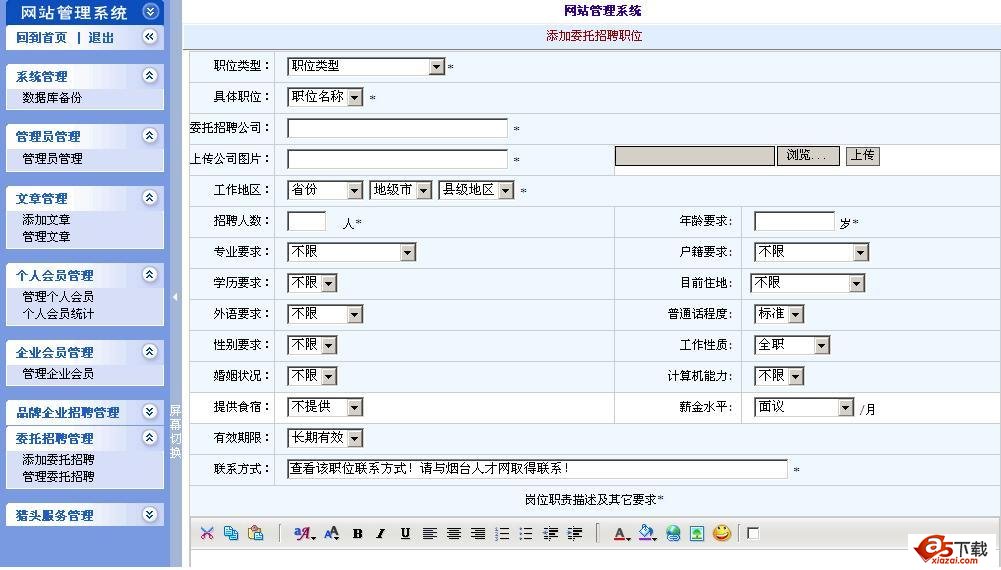Image resolution: width=1001 pixels, height=570 pixels.
Task: Open the 提供食宿 dropdown
Action: pyautogui.click(x=326, y=407)
